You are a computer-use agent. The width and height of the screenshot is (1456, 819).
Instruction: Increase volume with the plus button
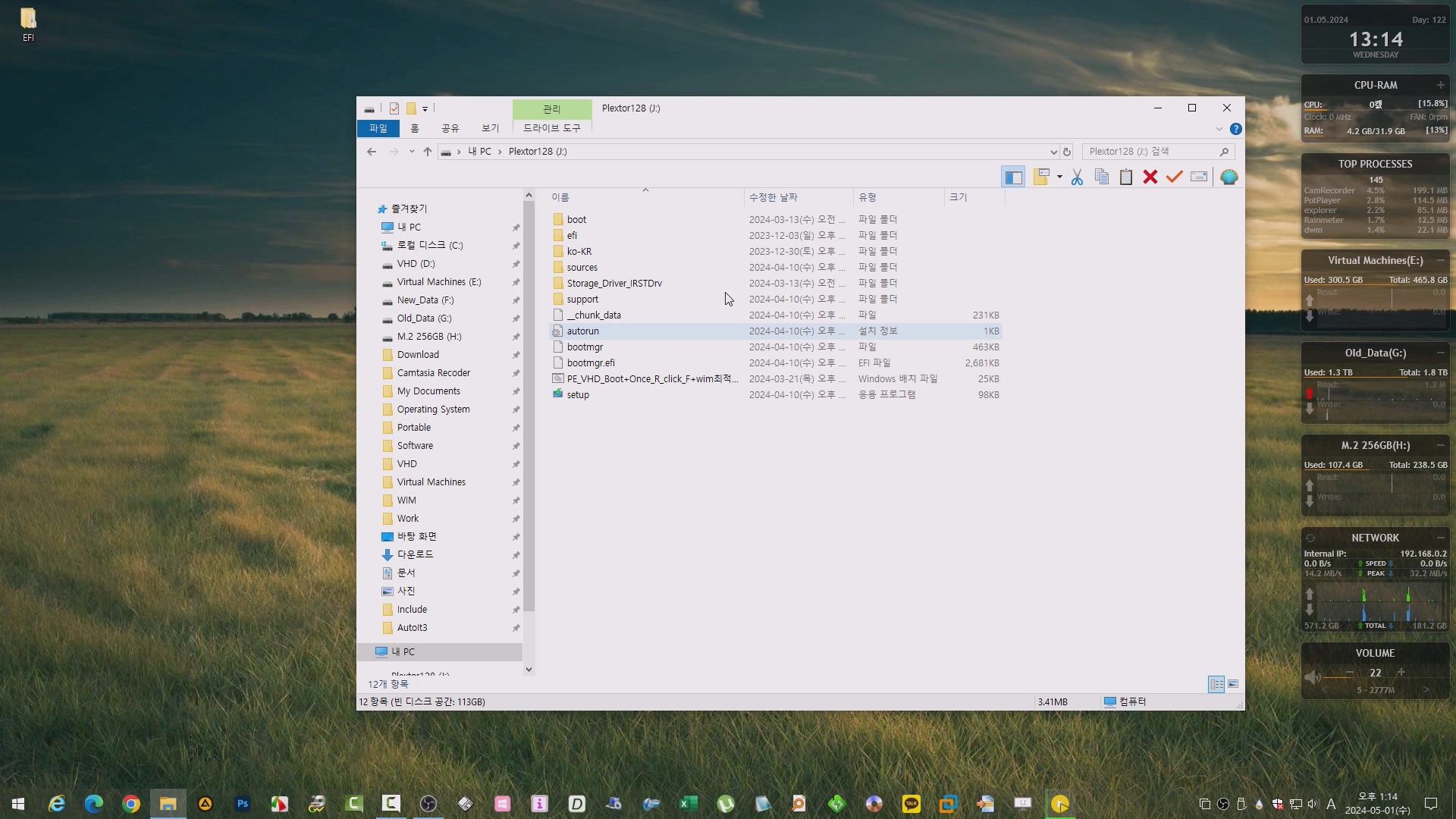(x=1401, y=672)
